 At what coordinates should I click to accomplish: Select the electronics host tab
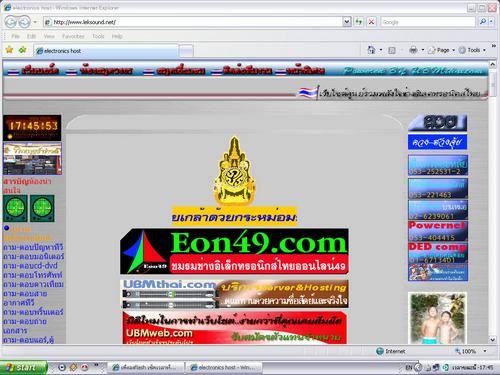(x=106, y=51)
